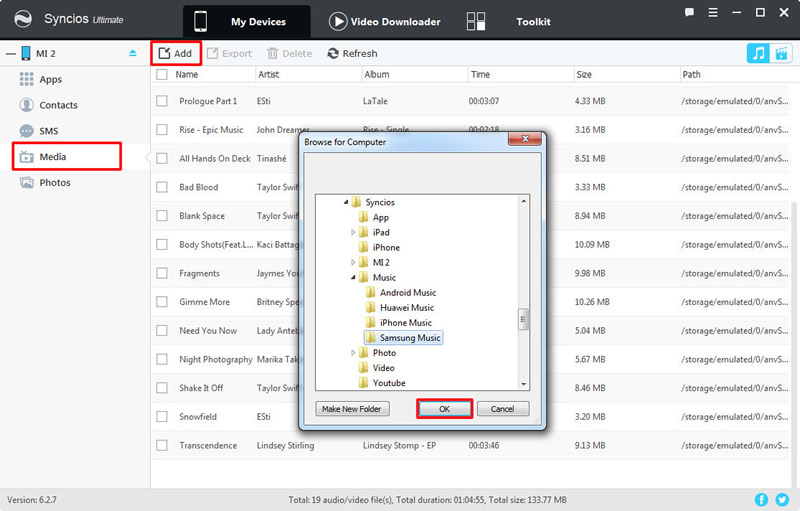Image resolution: width=800 pixels, height=511 pixels.
Task: Confirm with the OK button
Action: click(x=444, y=409)
